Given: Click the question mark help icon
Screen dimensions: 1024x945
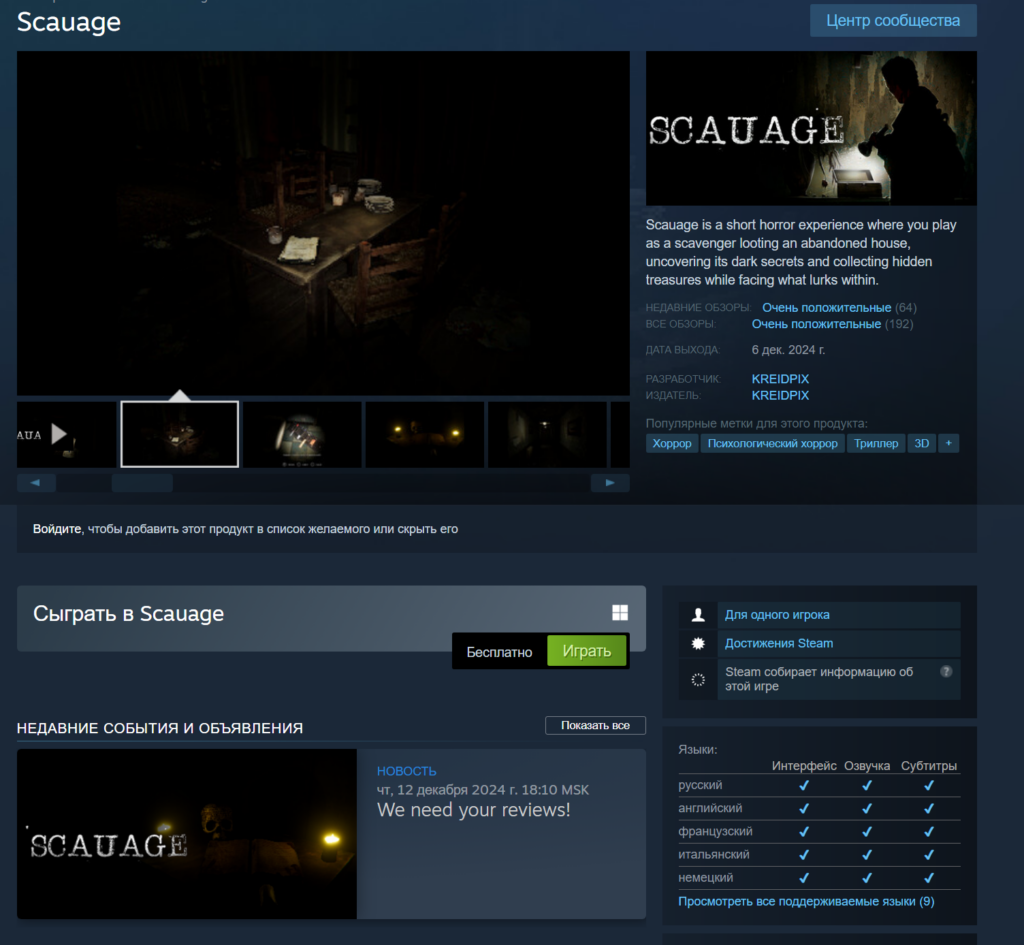Looking at the screenshot, I should (946, 671).
